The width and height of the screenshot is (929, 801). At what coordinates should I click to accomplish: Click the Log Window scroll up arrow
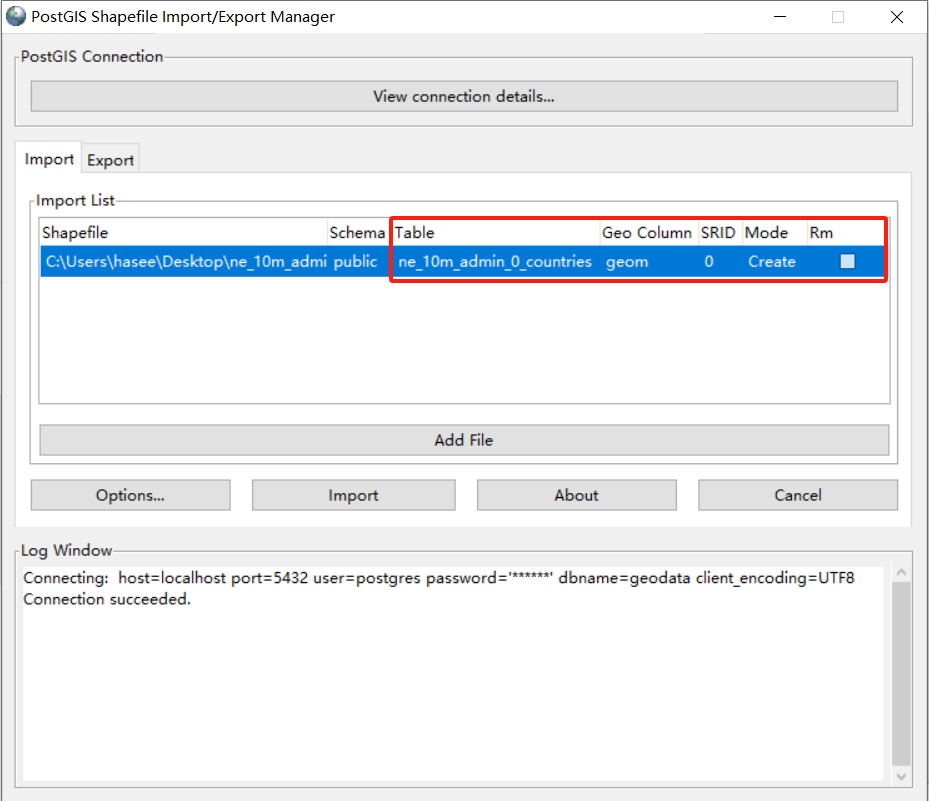[x=901, y=572]
